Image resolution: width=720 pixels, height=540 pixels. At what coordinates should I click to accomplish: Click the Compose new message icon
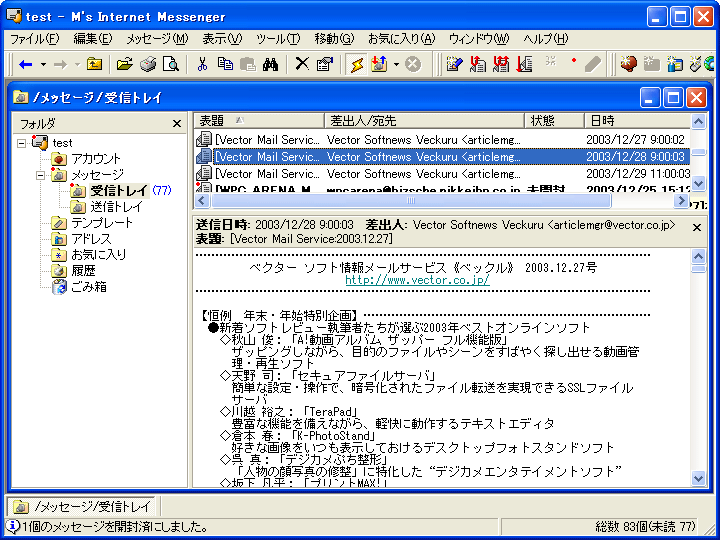(454, 65)
